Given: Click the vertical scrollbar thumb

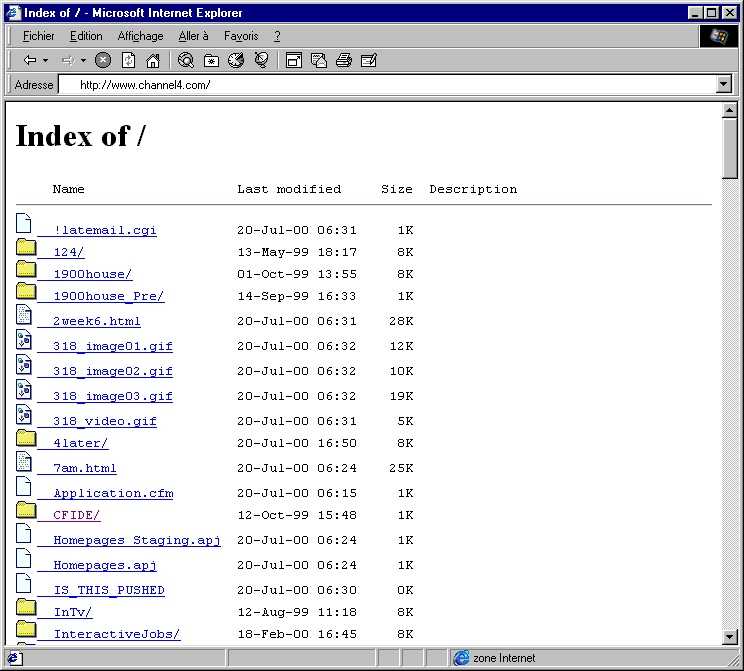Looking at the screenshot, I should 729,148.
